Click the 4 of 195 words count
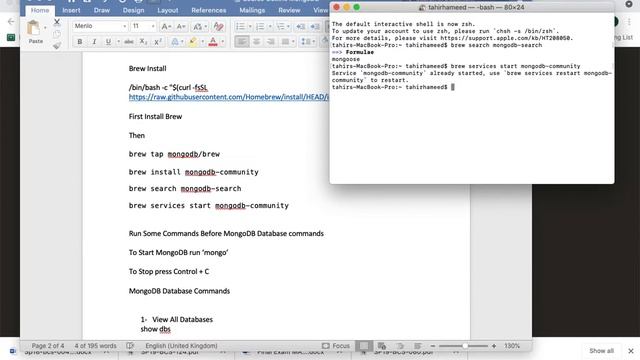The width and height of the screenshot is (640, 360). [x=96, y=346]
